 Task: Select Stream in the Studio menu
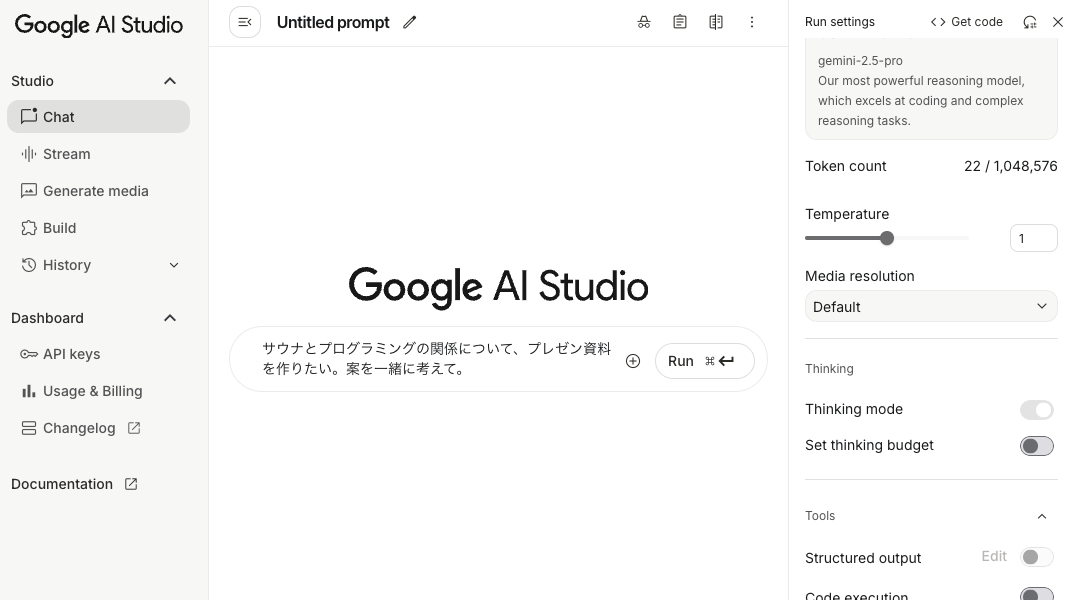tap(67, 154)
